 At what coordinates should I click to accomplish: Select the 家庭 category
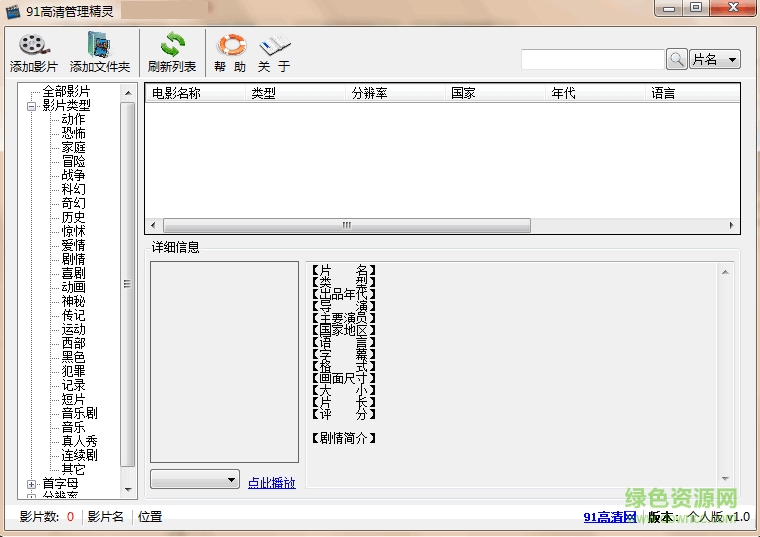click(73, 147)
